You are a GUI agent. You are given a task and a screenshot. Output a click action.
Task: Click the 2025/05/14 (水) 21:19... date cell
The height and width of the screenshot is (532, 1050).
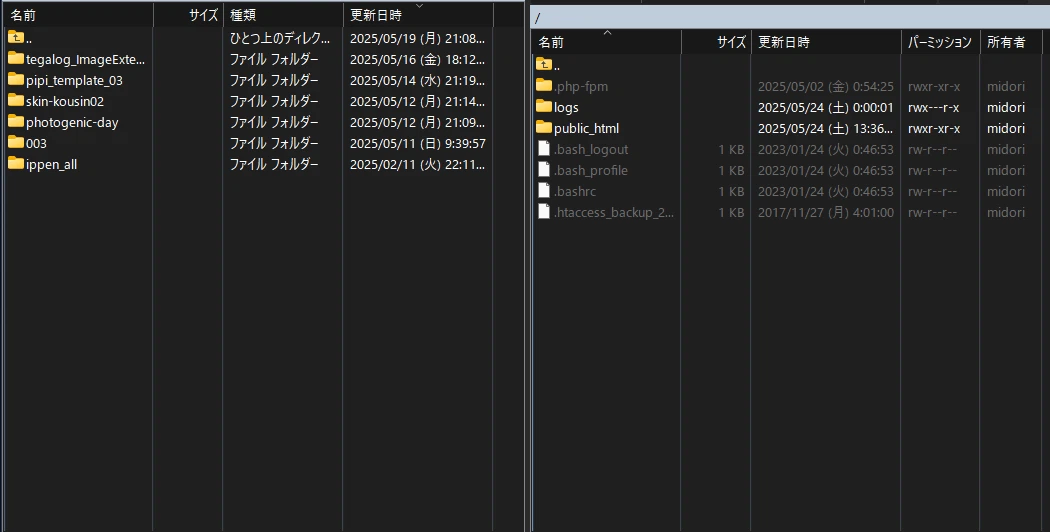click(417, 80)
